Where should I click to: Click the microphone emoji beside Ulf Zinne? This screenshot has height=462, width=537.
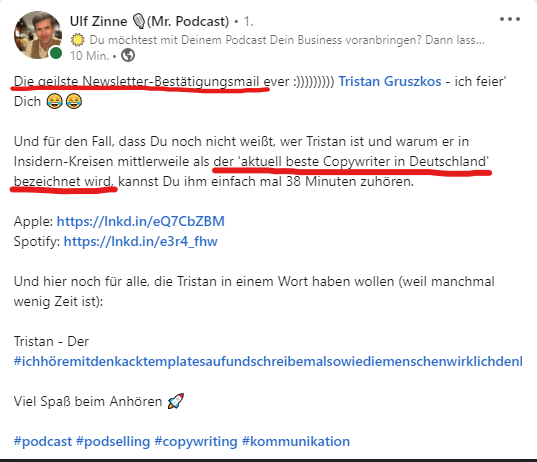pyautogui.click(x=139, y=21)
